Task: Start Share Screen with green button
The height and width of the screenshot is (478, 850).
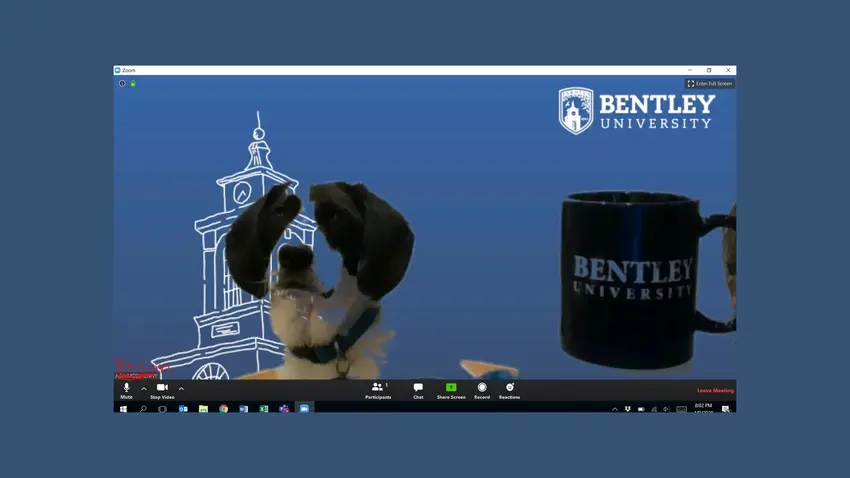Action: pyautogui.click(x=451, y=390)
